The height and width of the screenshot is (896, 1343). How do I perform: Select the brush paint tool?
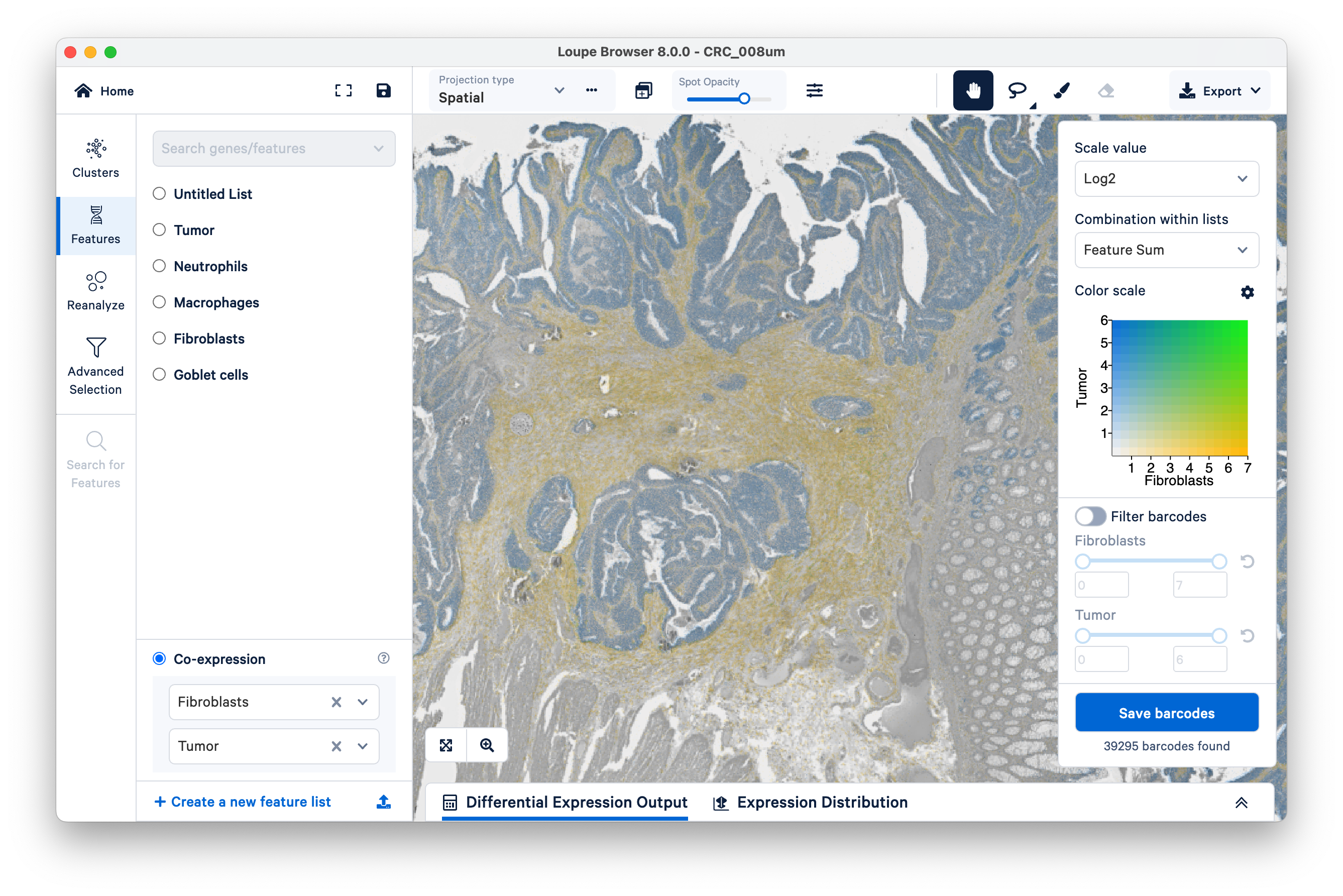click(1061, 90)
